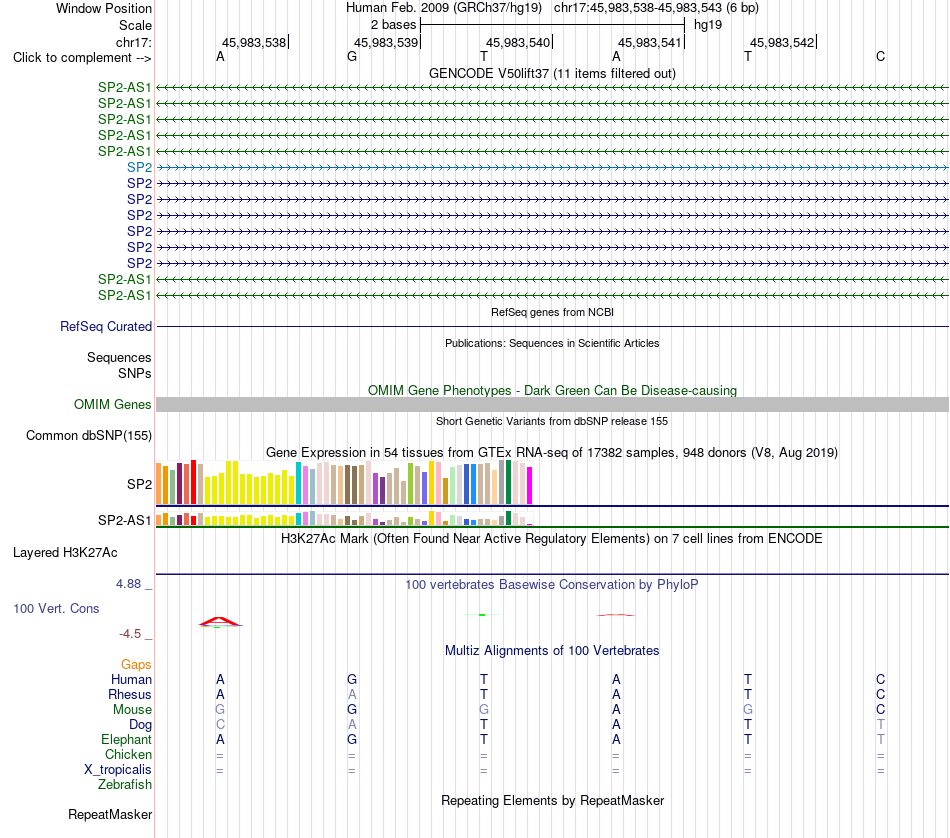Open 'Repeating Elements by RepeatMasker' title

552,800
